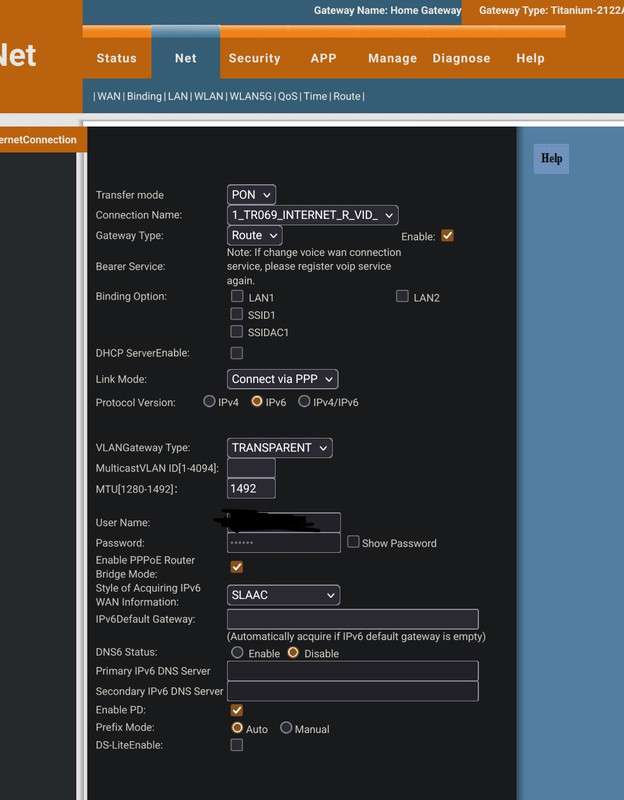This screenshot has height=800, width=624.
Task: Open the Route submenu link
Action: point(347,96)
